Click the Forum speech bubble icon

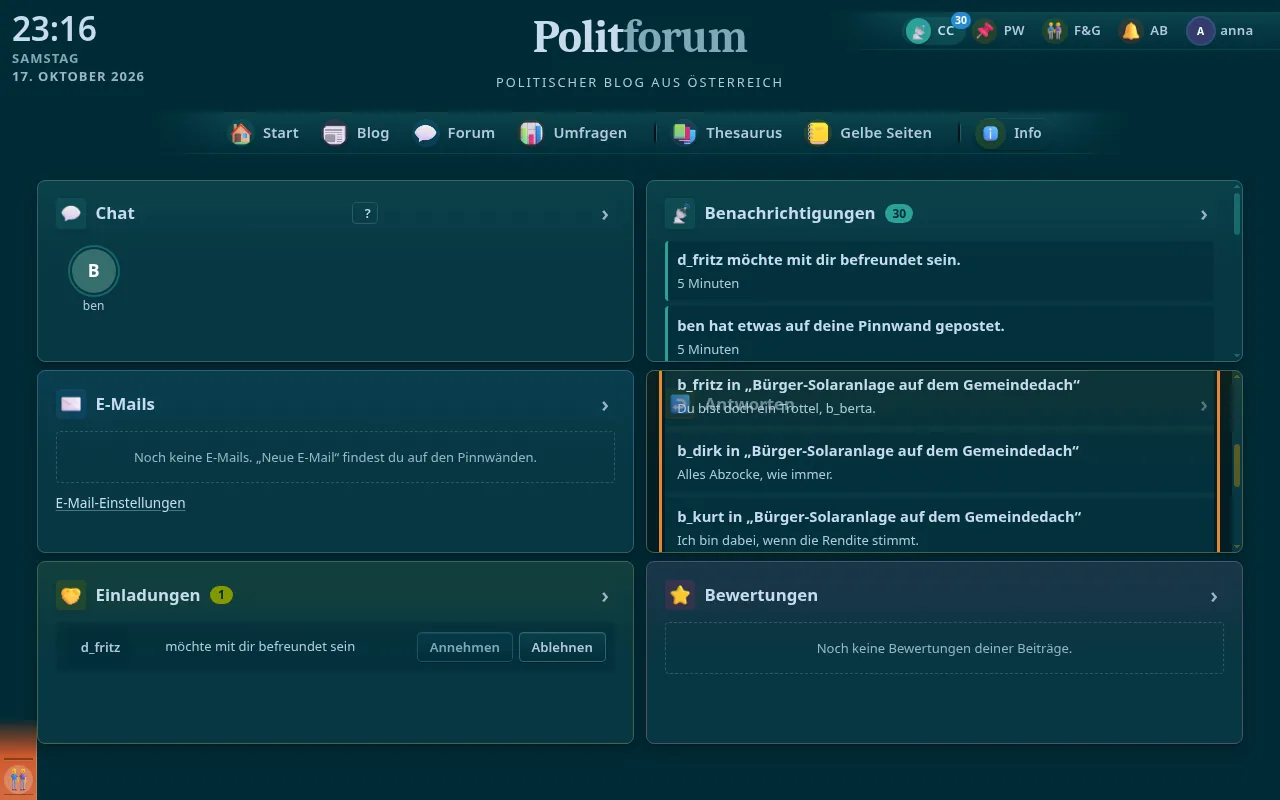pos(426,133)
